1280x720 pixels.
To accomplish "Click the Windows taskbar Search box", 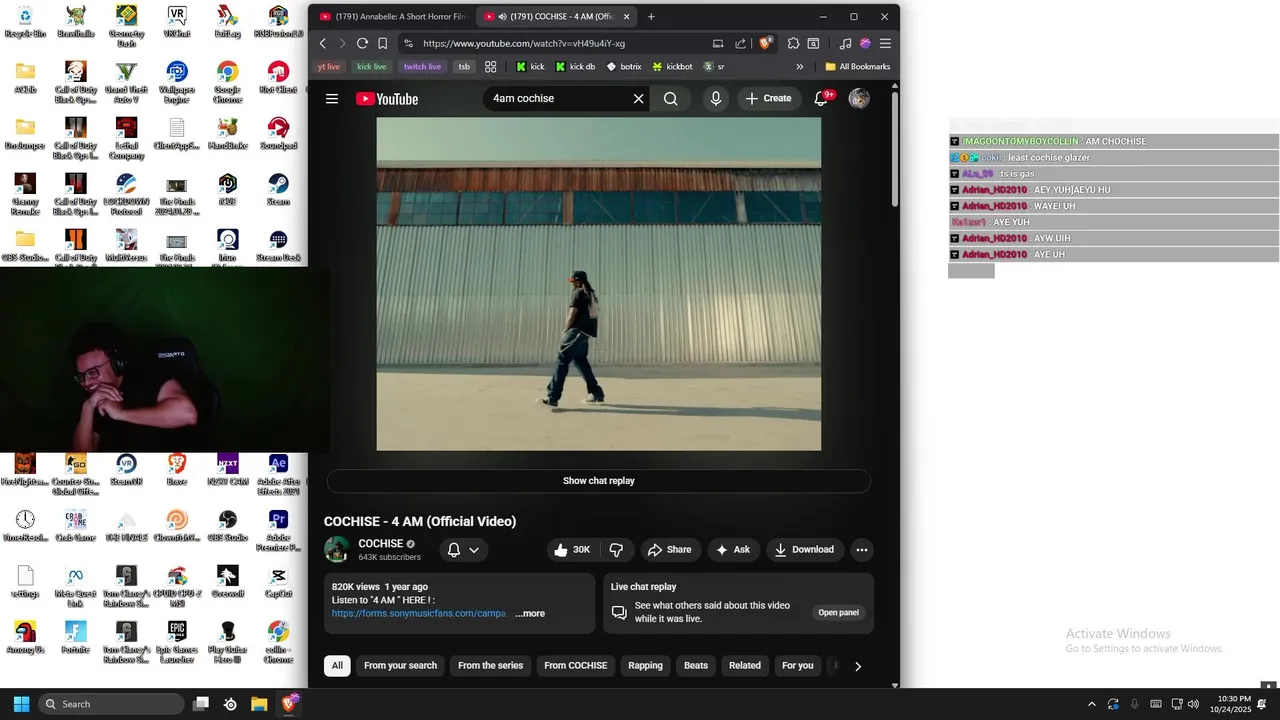I will pos(111,704).
